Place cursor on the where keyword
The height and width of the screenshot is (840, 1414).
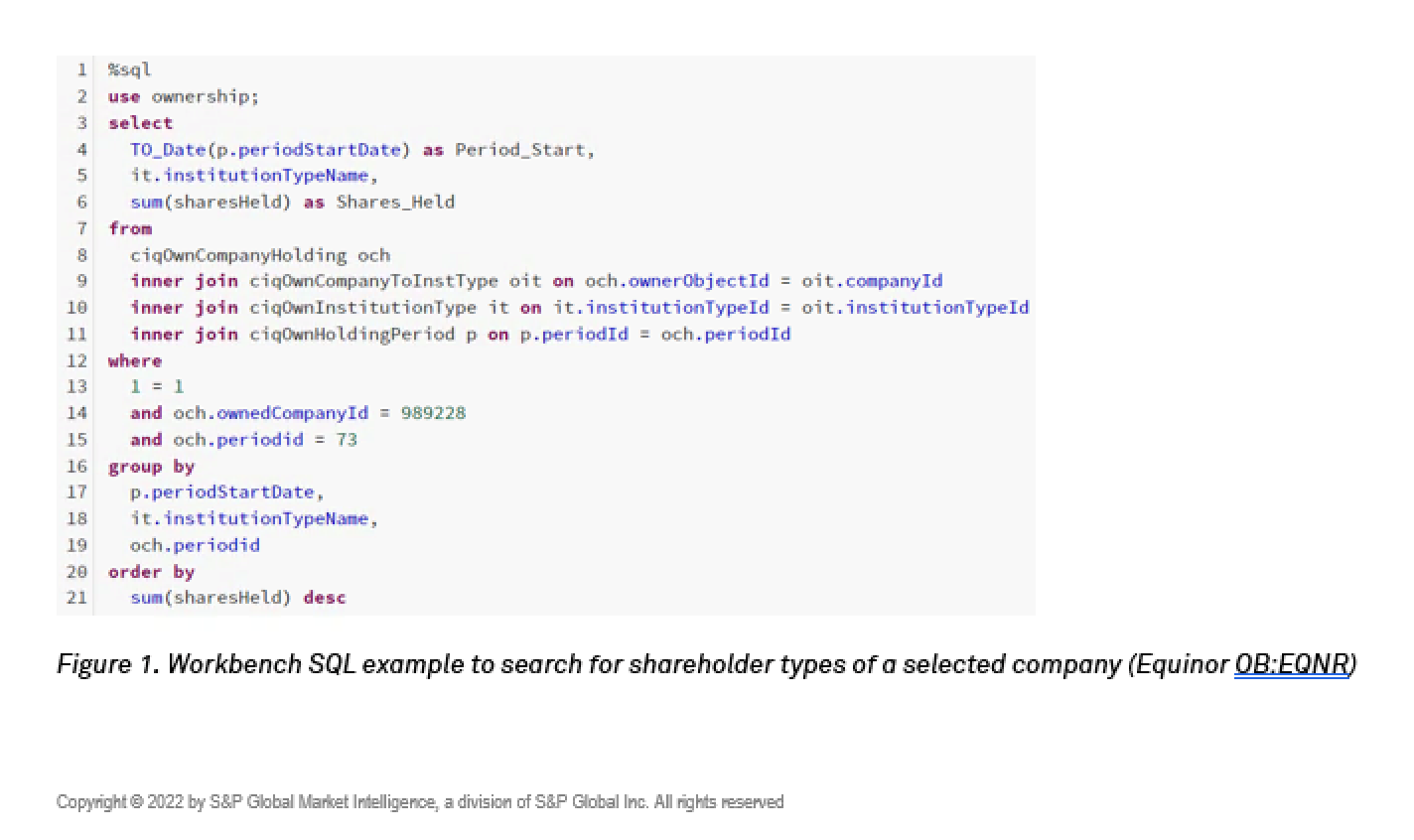(x=135, y=361)
